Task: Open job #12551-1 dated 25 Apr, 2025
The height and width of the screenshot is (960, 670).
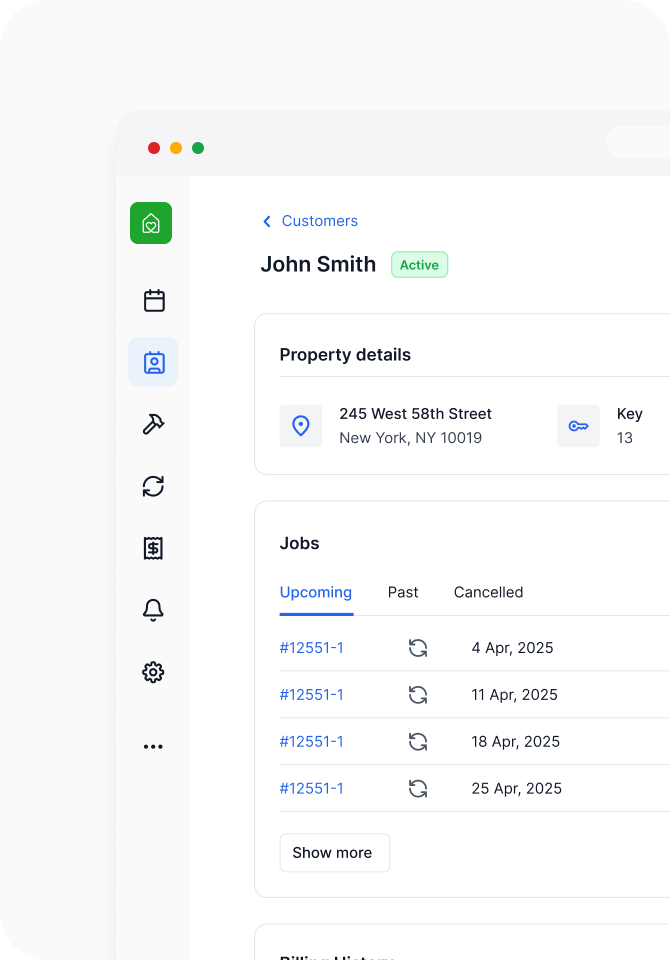Action: tap(312, 789)
